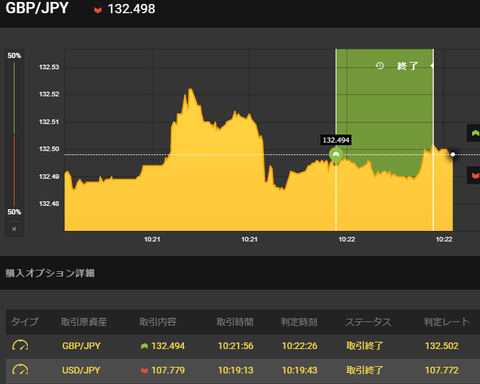This screenshot has width=480, height=384.
Task: Click the 取引原資産 column header
Action: tap(84, 322)
